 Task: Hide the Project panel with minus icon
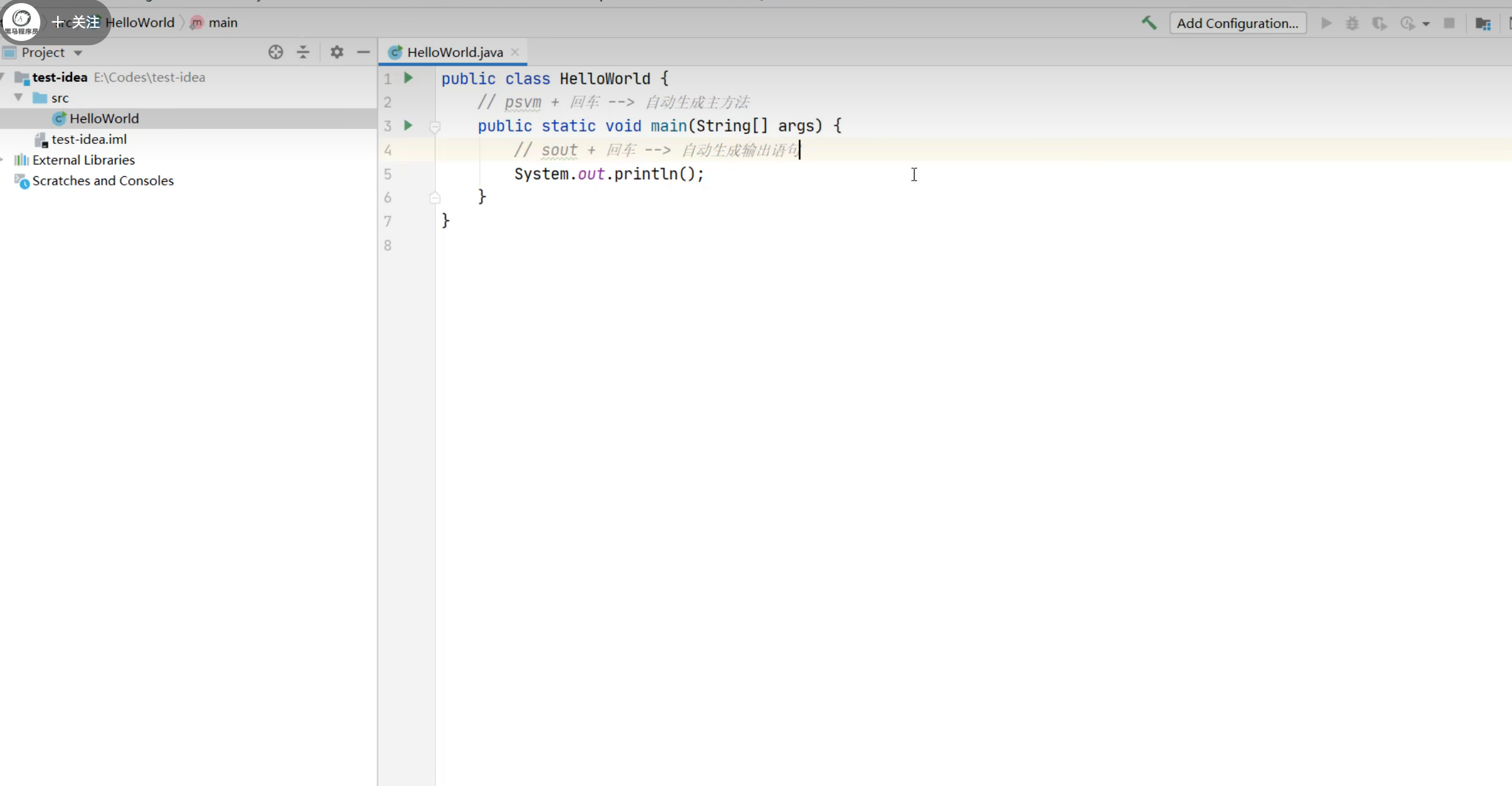pyautogui.click(x=364, y=52)
